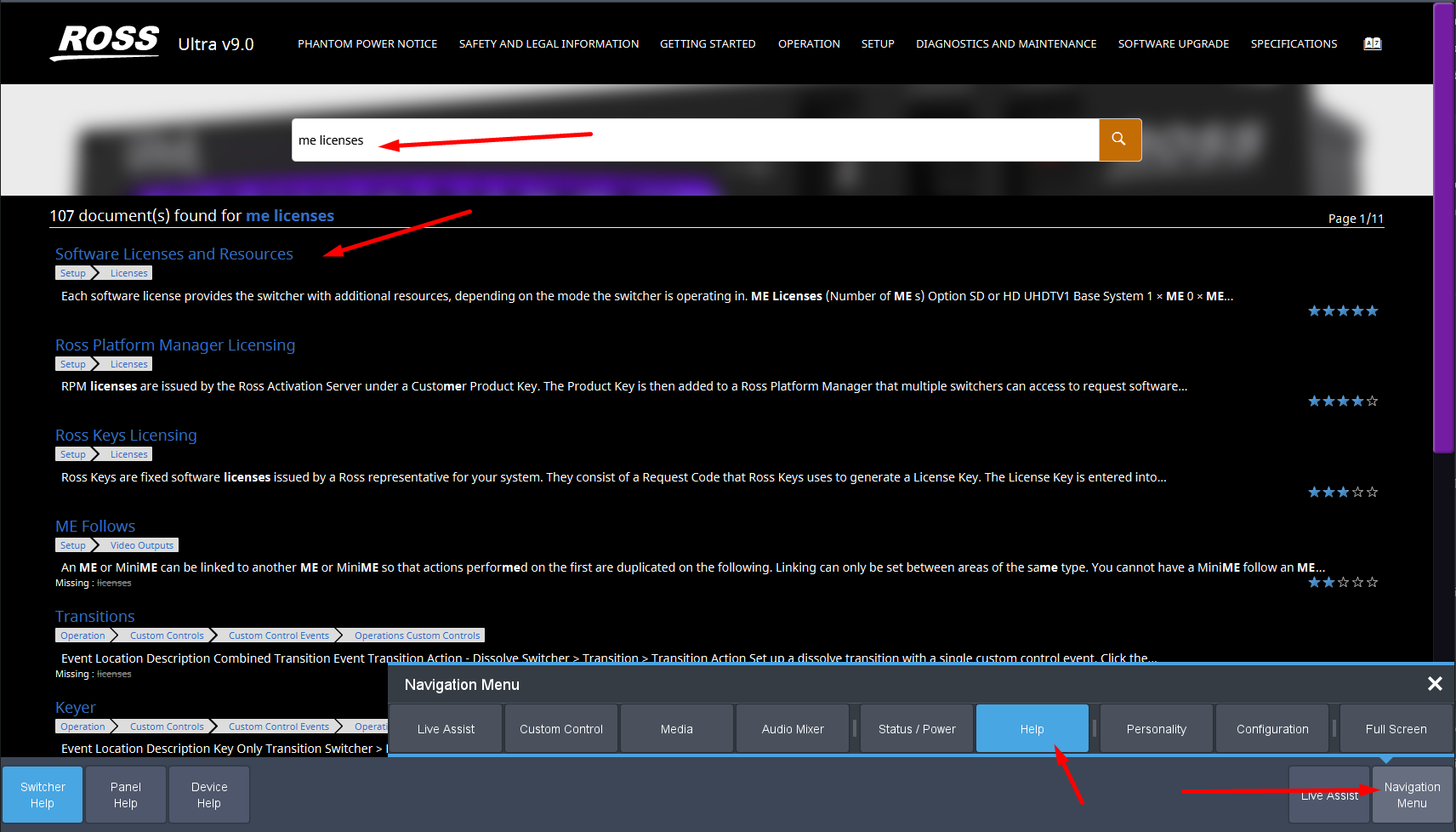The width and height of the screenshot is (1456, 832).
Task: Open the Operation top menu
Action: point(809,43)
